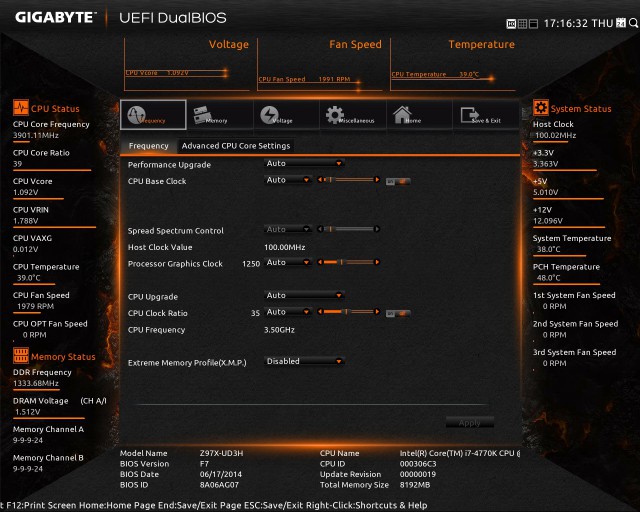
Task: Open the Voltage lightning icon tab
Action: [x=287, y=115]
